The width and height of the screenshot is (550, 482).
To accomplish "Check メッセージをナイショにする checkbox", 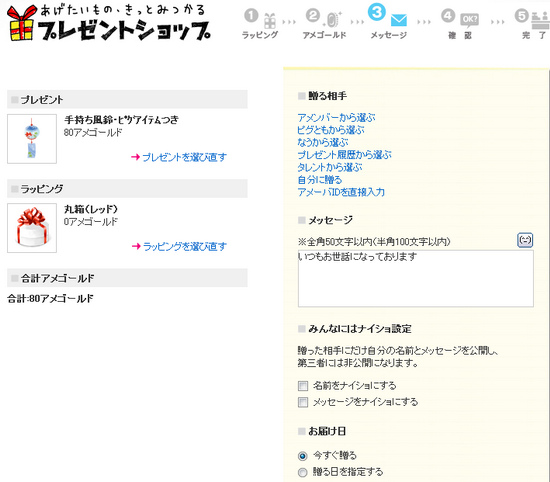I will [x=303, y=402].
